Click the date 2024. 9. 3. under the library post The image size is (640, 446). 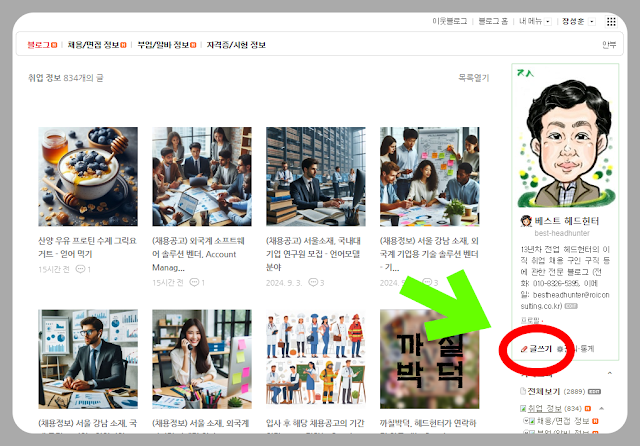click(284, 282)
